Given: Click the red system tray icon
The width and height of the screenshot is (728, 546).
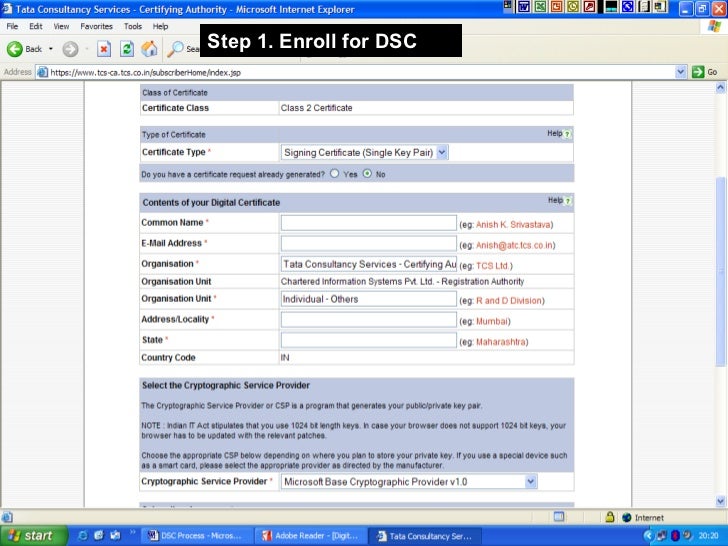Looking at the screenshot, I should pyautogui.click(x=675, y=536).
